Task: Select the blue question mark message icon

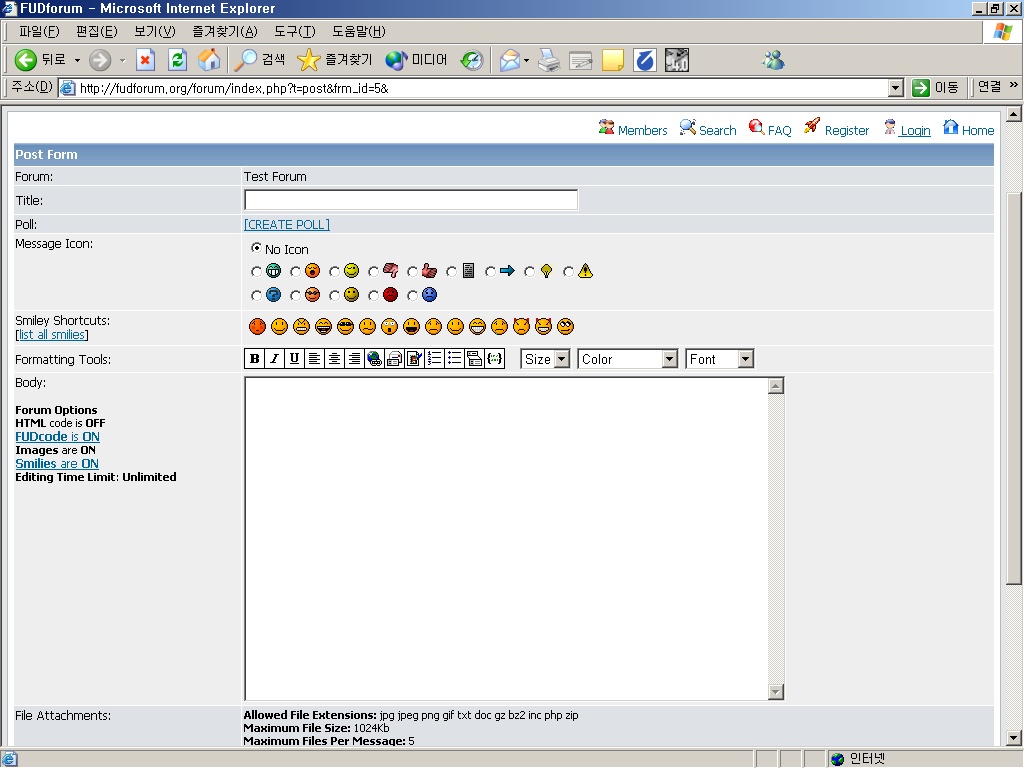Action: coord(256,296)
